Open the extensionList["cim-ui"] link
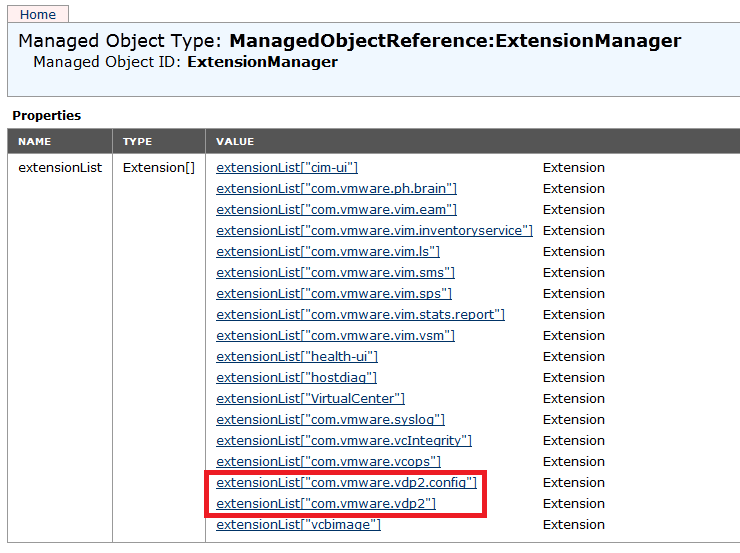This screenshot has width=740, height=553. [x=287, y=168]
